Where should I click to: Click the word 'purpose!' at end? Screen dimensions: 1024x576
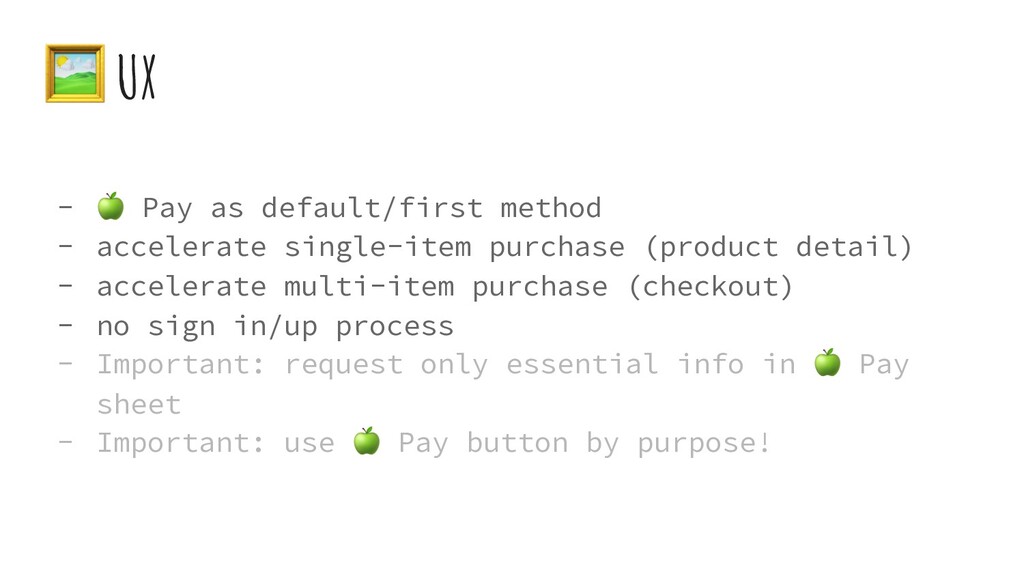pyautogui.click(x=704, y=444)
